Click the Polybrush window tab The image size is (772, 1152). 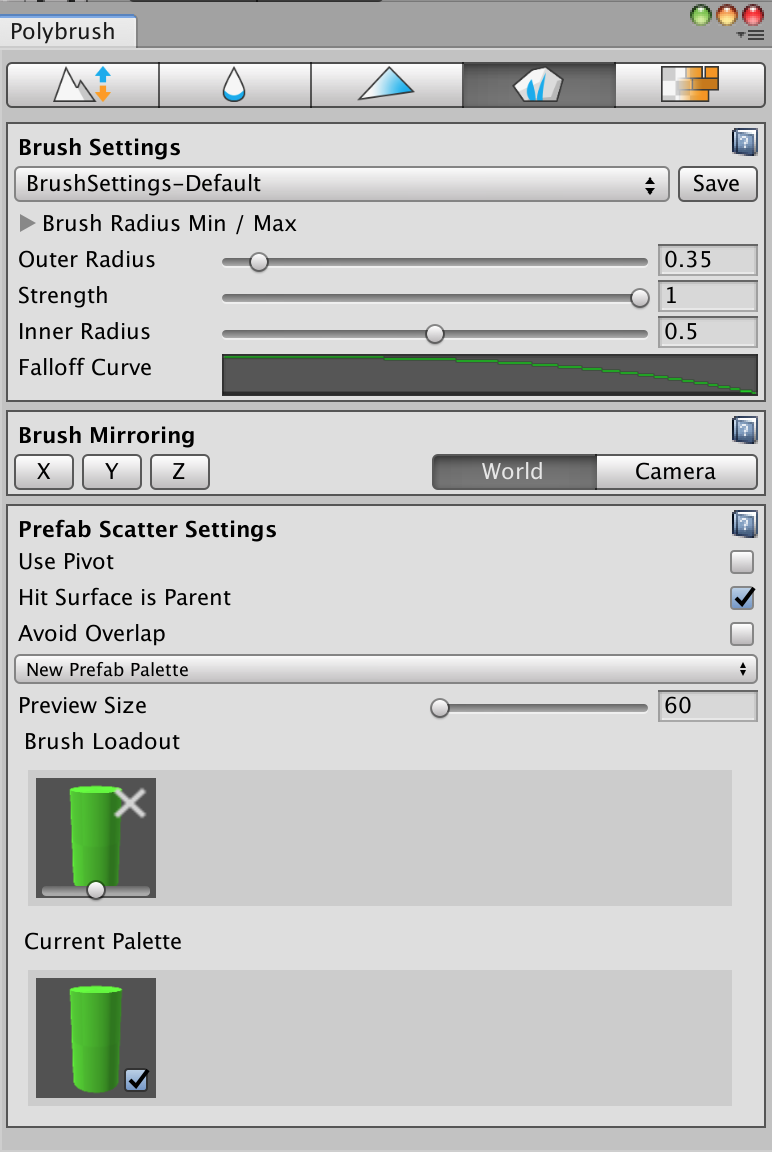(63, 31)
